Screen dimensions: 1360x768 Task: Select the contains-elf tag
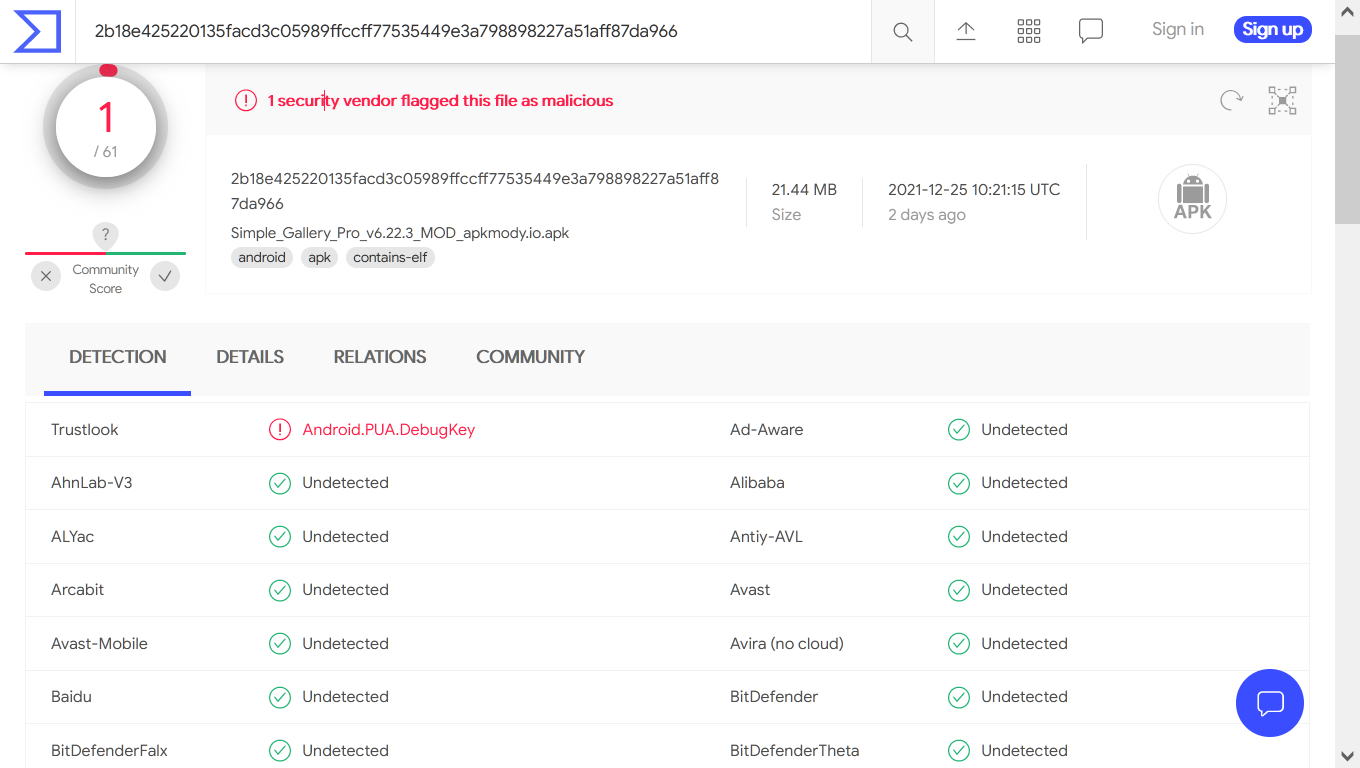click(x=390, y=257)
